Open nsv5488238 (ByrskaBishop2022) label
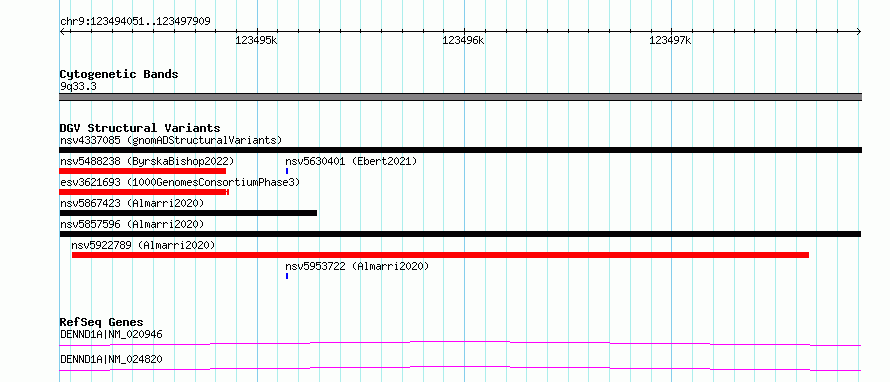This screenshot has width=890, height=382. coord(147,162)
